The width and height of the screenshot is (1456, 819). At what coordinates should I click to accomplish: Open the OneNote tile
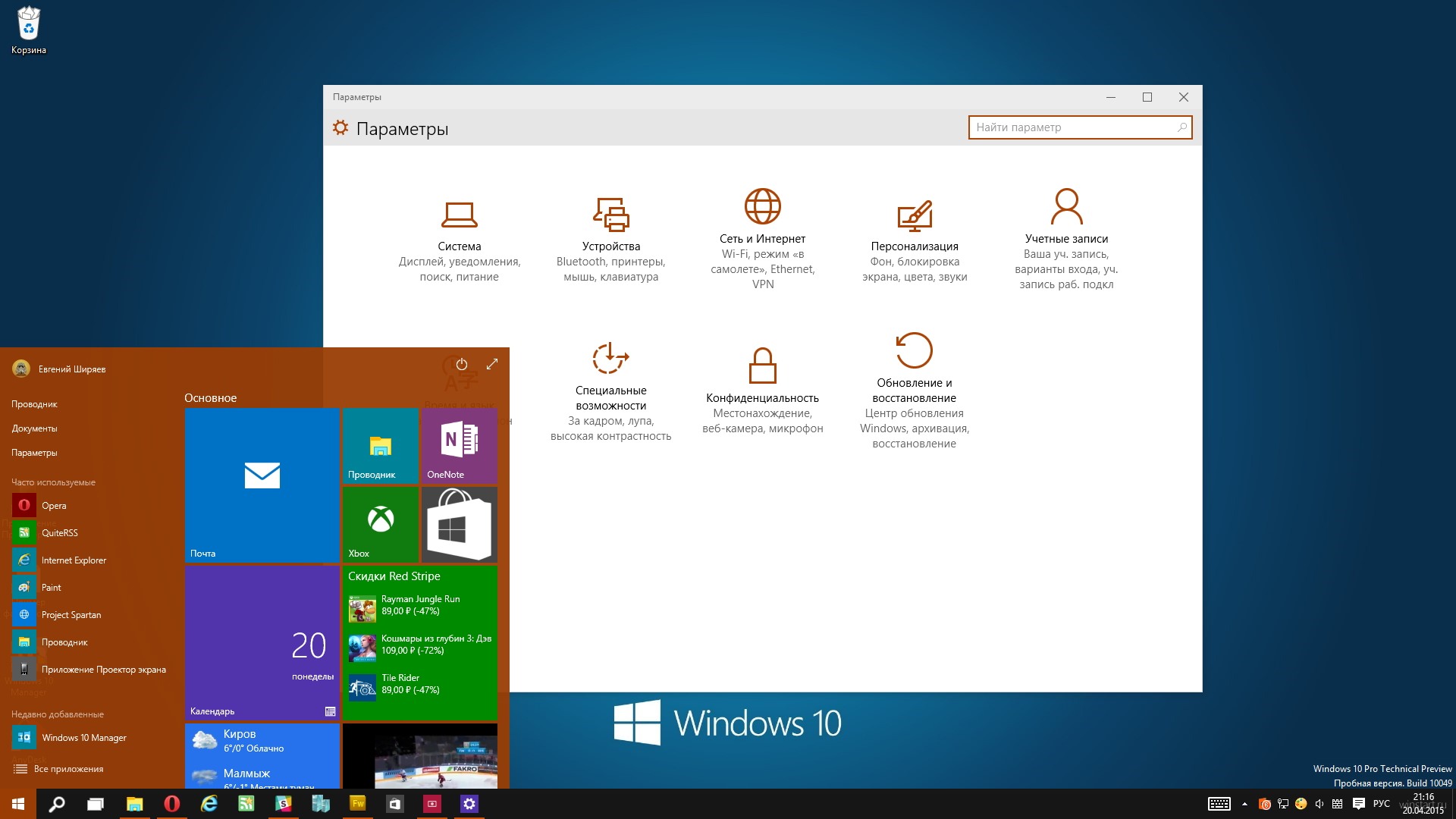pyautogui.click(x=460, y=446)
